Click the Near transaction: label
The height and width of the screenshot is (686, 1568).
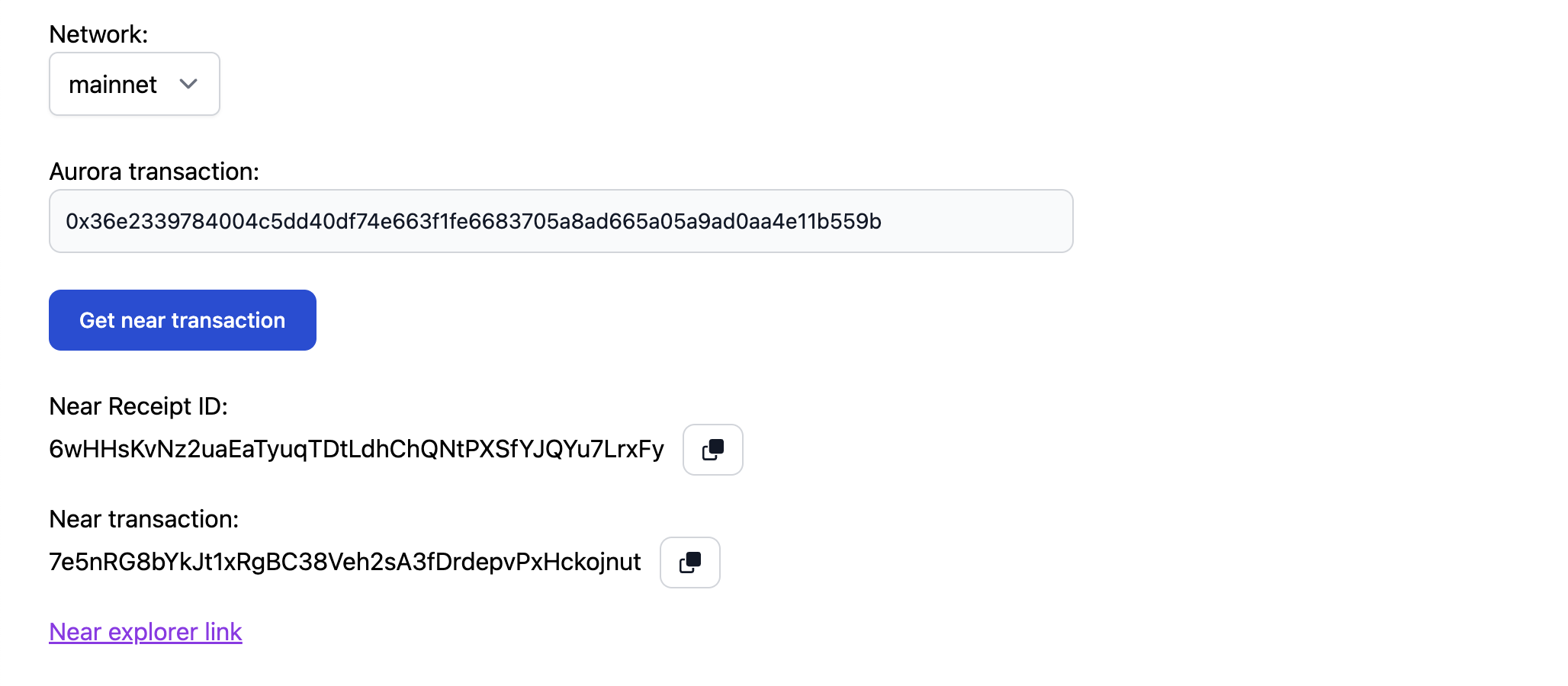(144, 519)
